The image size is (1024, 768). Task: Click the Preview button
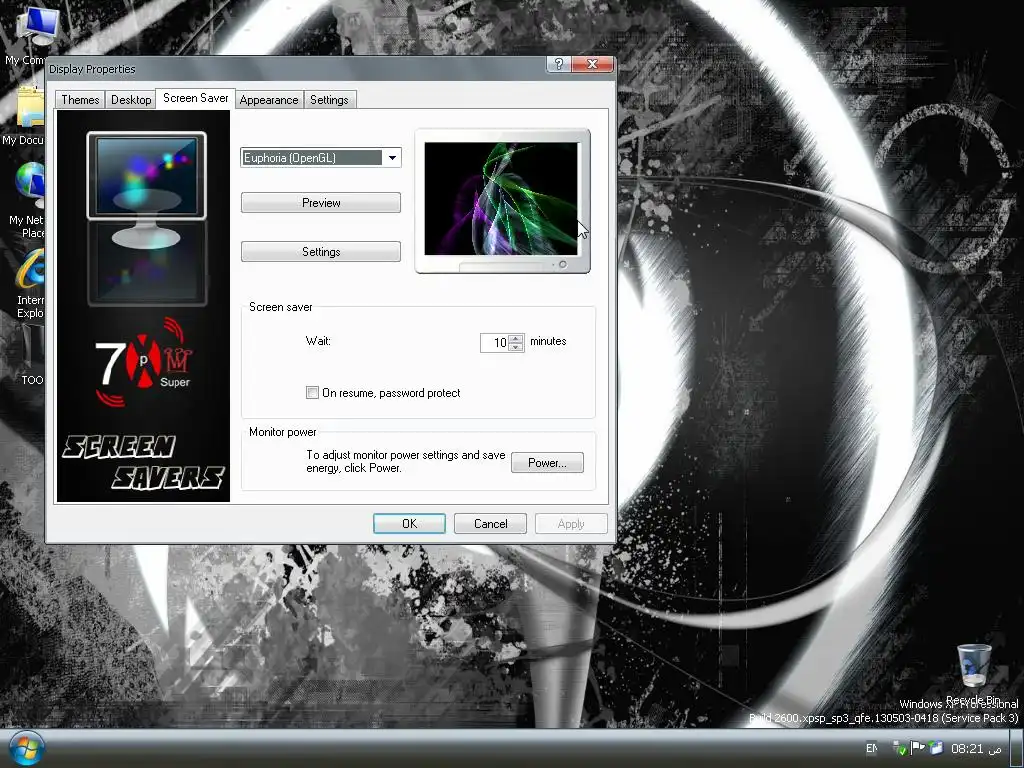(x=321, y=202)
